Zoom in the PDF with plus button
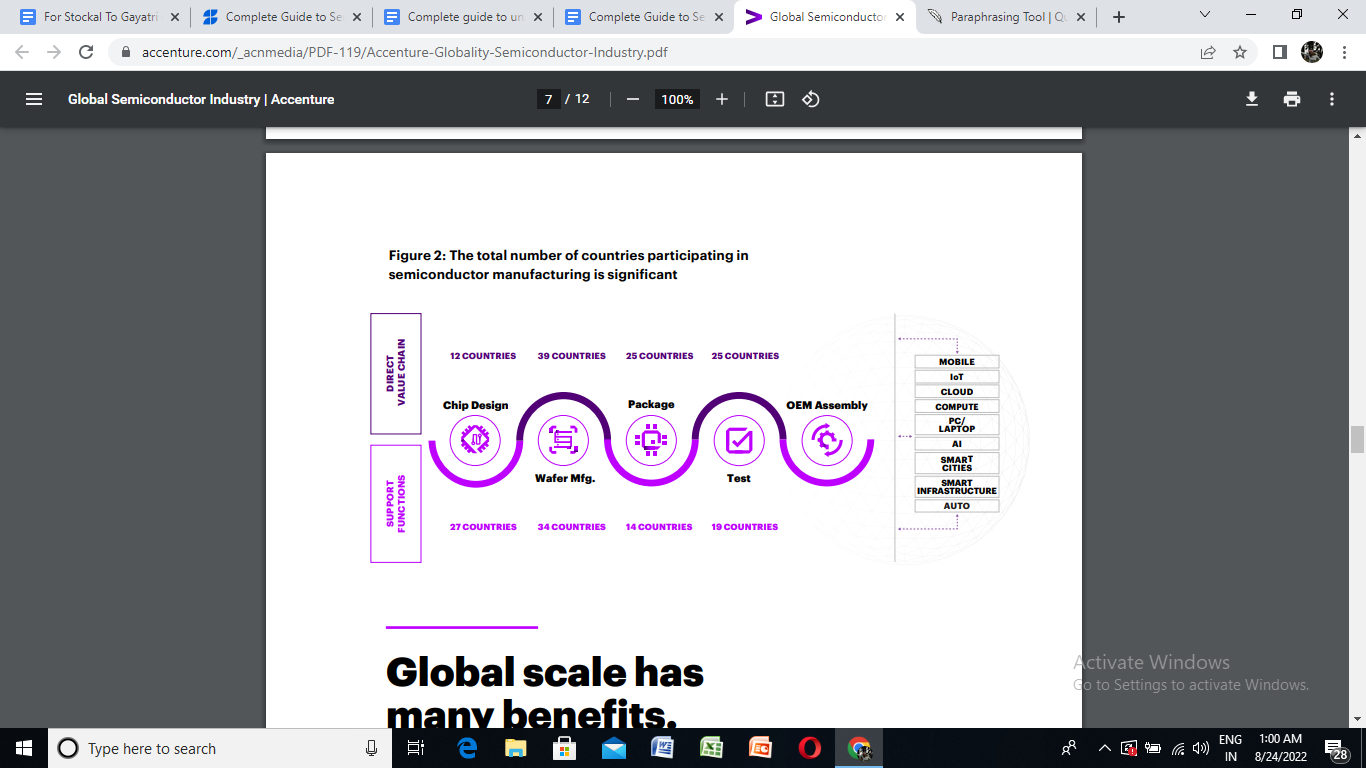The width and height of the screenshot is (1366, 768). [x=722, y=99]
